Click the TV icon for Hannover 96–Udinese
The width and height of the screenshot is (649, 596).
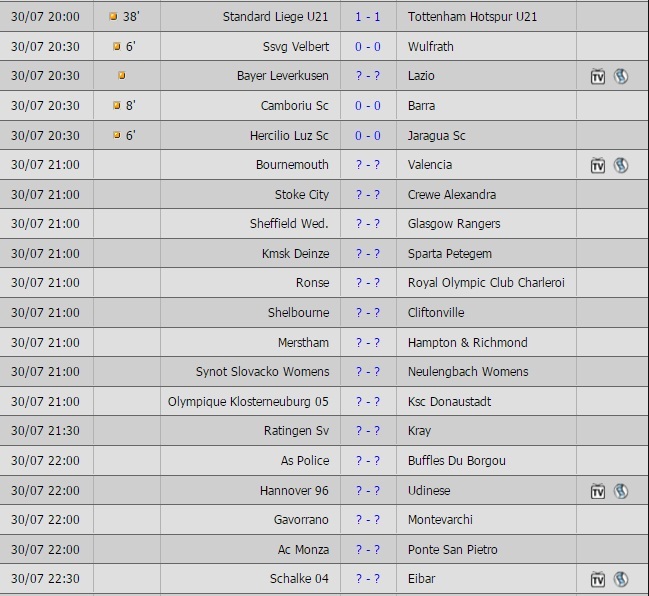coord(598,491)
